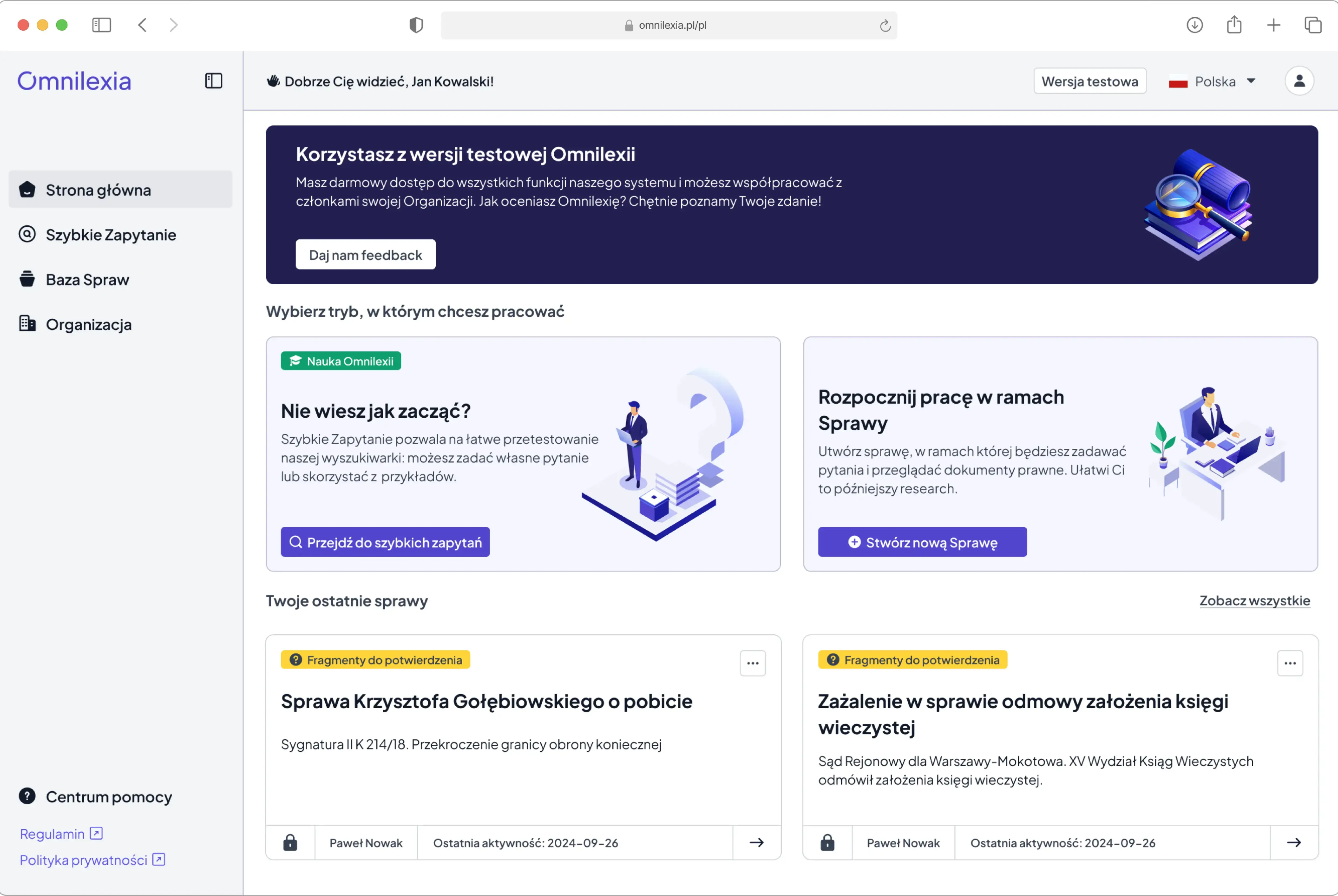The width and height of the screenshot is (1338, 896).
Task: Click the Omnilexia logo
Action: pyautogui.click(x=74, y=81)
